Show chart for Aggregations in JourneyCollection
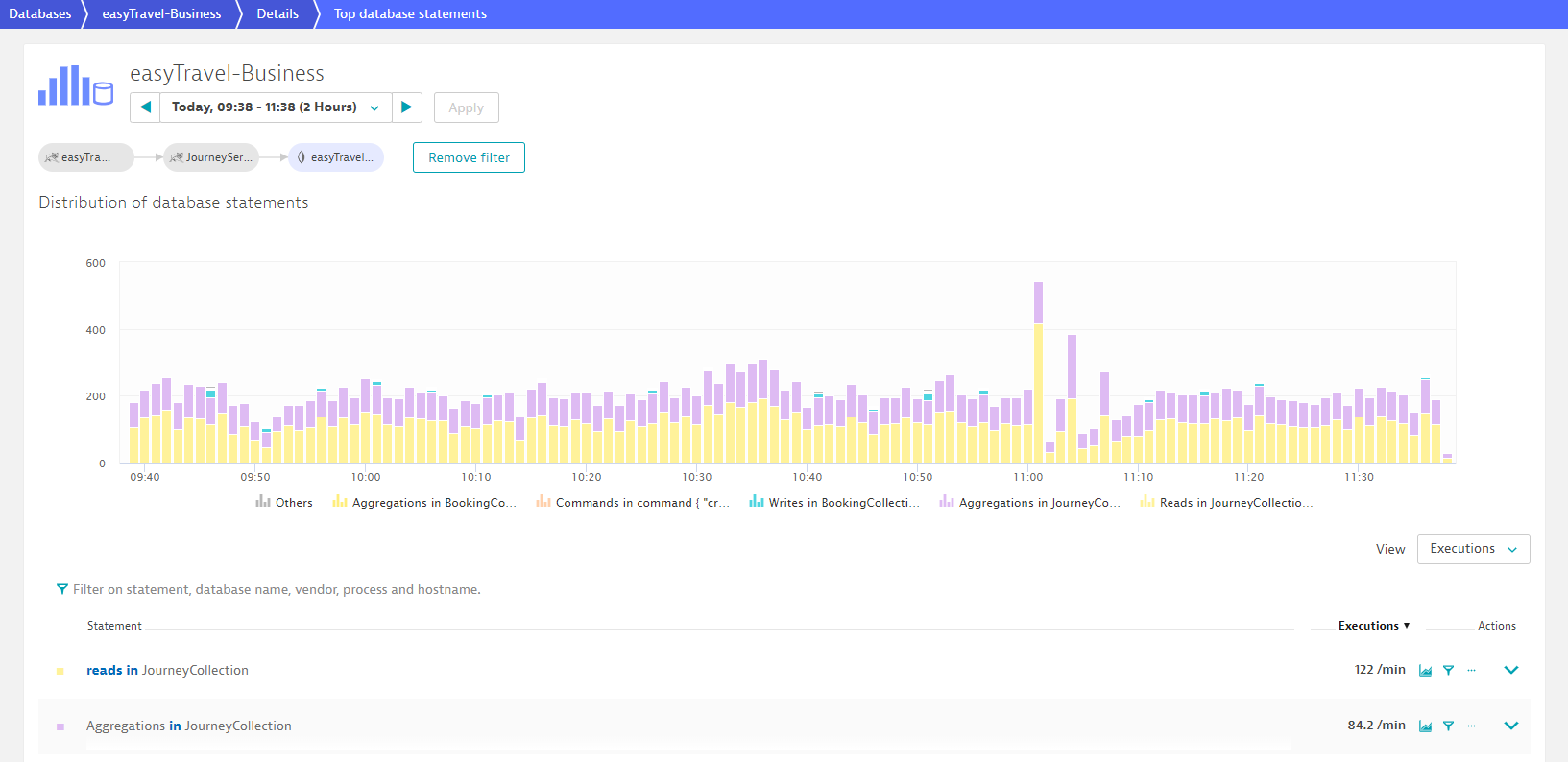 [x=1425, y=726]
